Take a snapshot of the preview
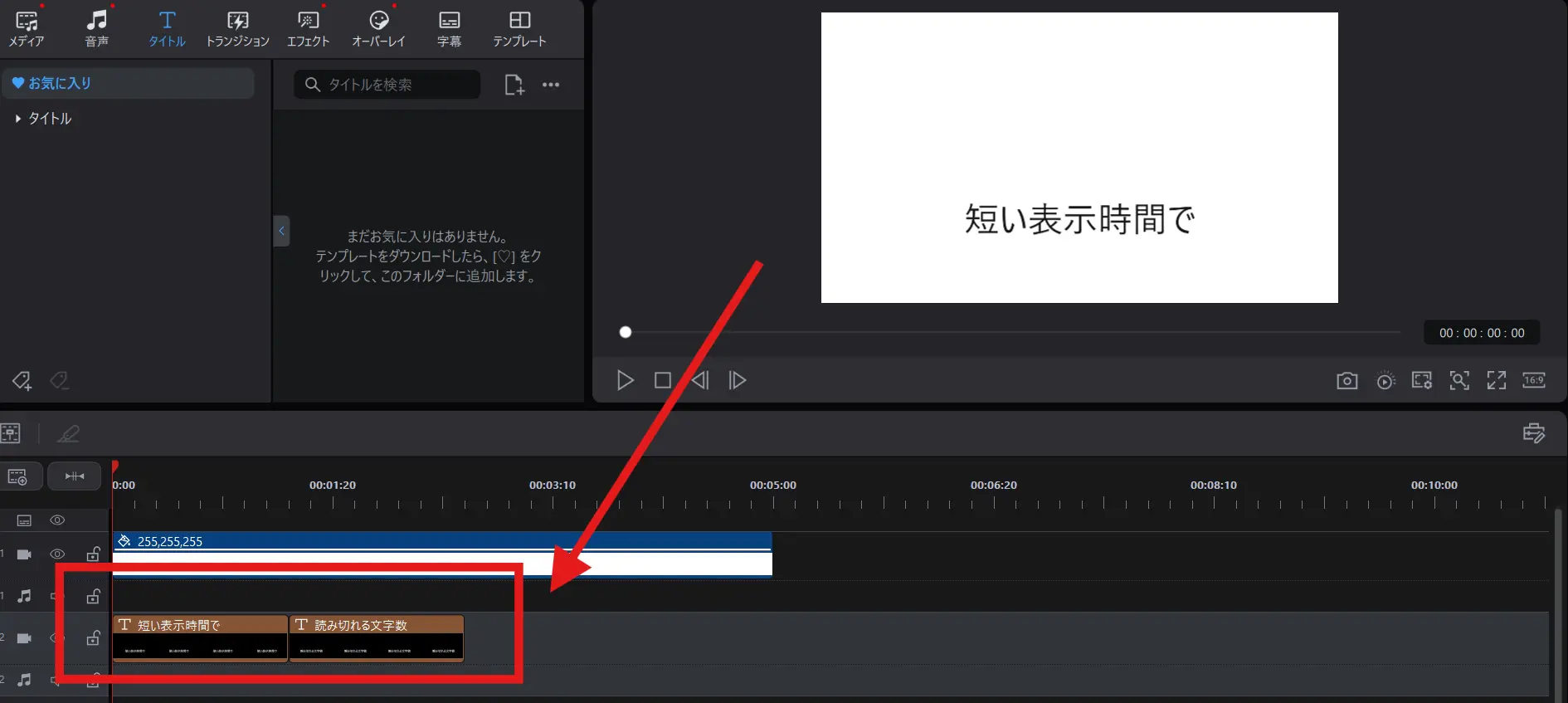This screenshot has width=1568, height=703. [x=1347, y=380]
